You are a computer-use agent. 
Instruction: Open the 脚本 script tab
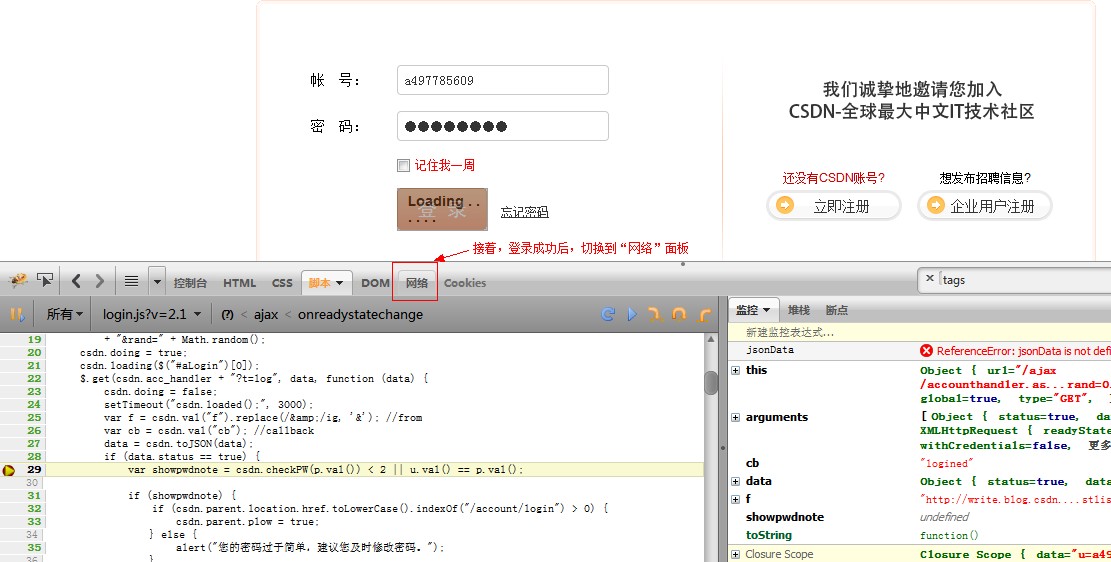(326, 282)
